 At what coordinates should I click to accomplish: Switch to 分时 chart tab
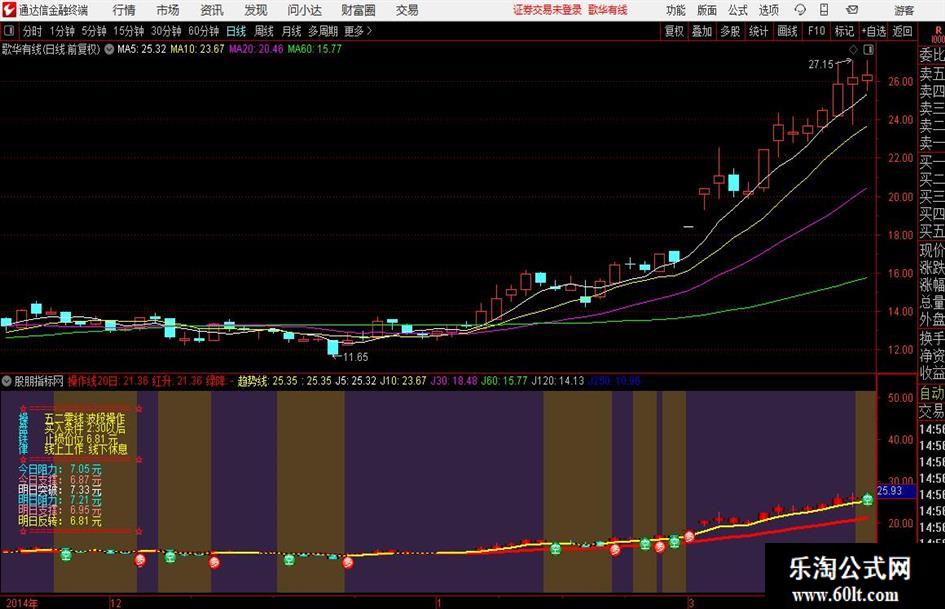(x=32, y=31)
